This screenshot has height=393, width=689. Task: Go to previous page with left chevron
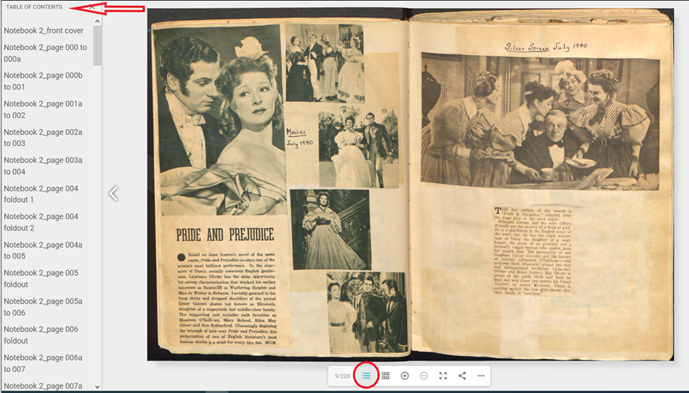coord(113,193)
